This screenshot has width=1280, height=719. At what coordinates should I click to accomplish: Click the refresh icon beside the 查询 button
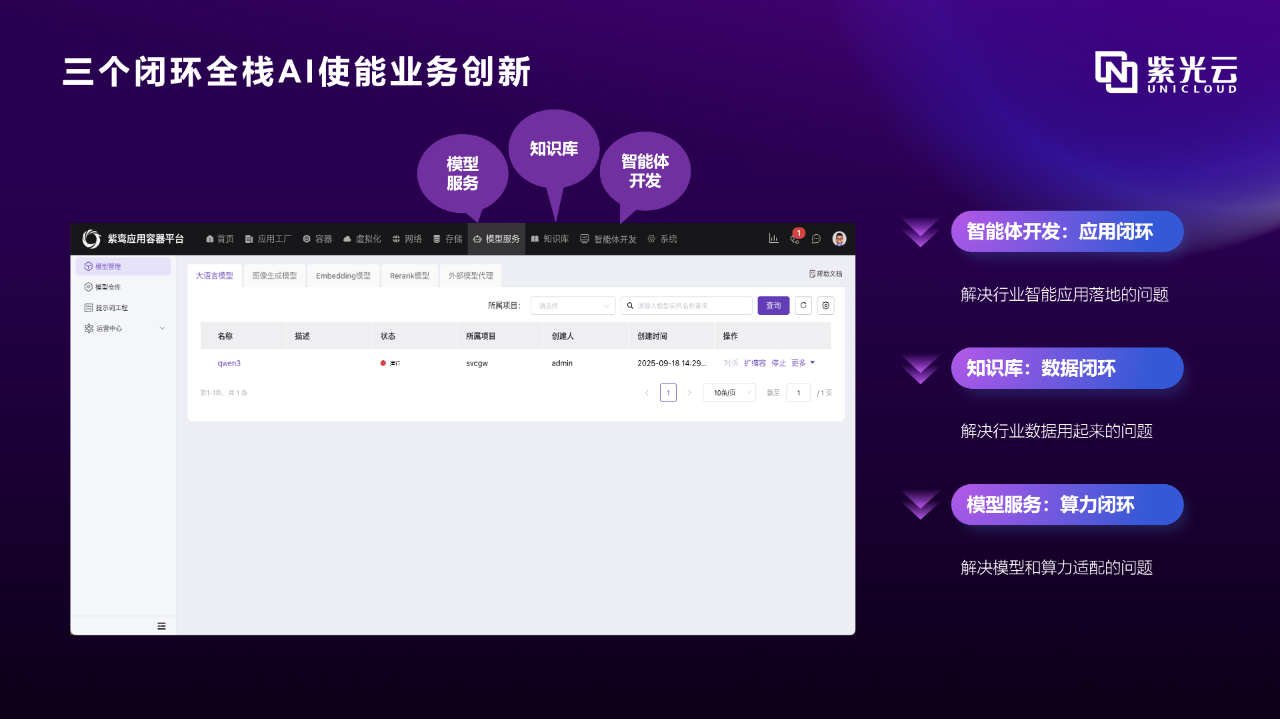803,305
